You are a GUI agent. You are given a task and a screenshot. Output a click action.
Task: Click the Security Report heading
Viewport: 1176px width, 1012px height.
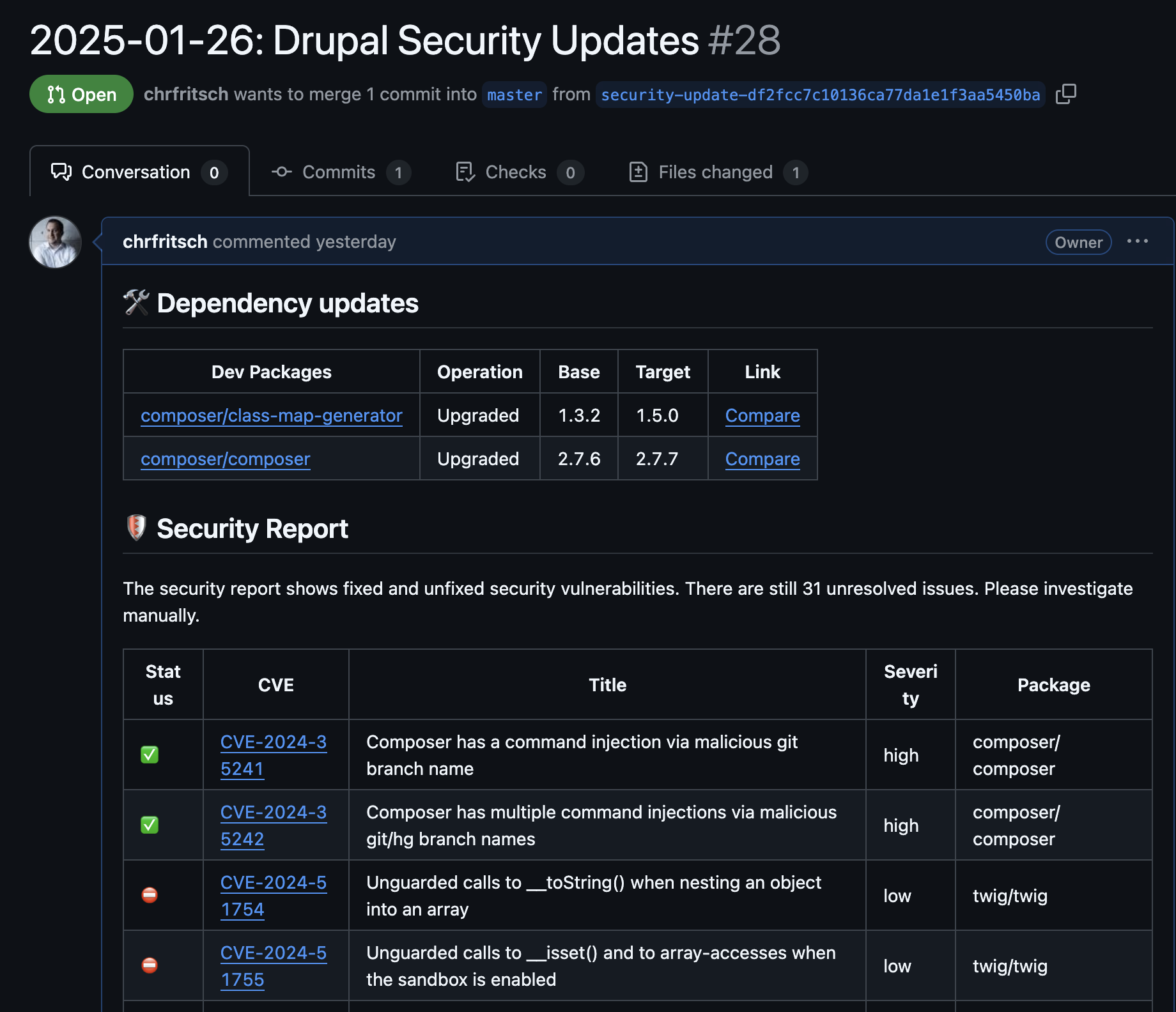(252, 528)
